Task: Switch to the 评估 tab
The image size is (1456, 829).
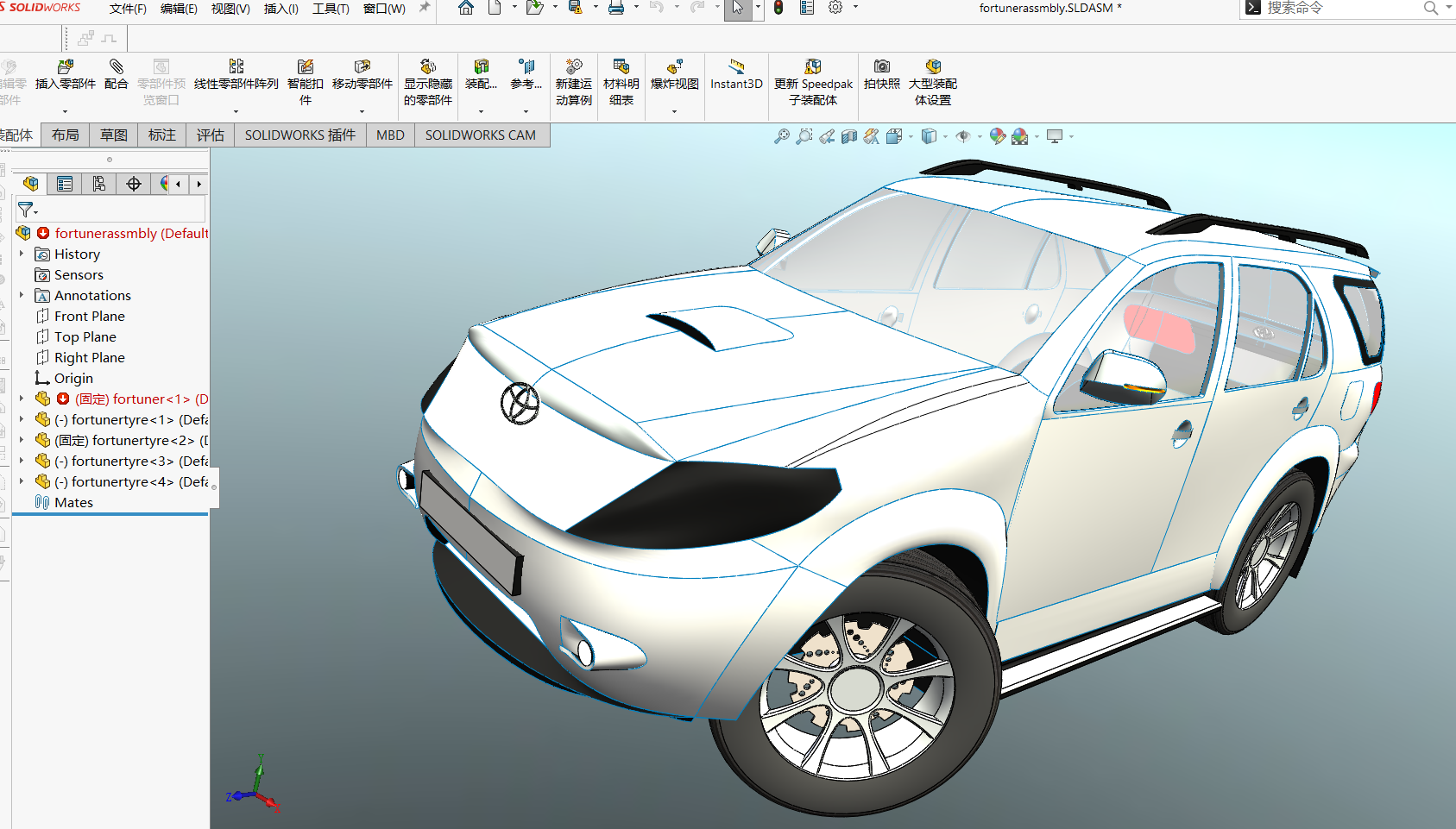Action: 210,135
